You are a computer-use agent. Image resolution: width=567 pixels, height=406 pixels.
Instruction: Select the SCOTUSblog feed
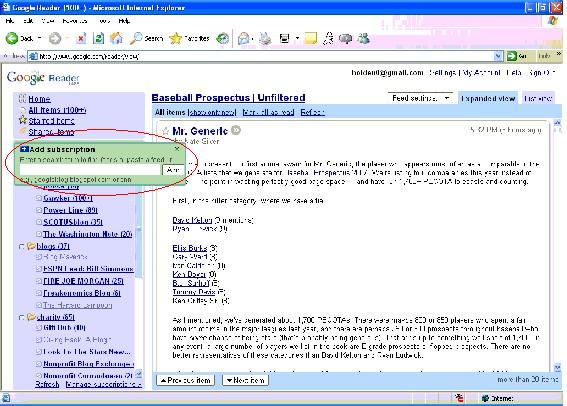pos(73,222)
